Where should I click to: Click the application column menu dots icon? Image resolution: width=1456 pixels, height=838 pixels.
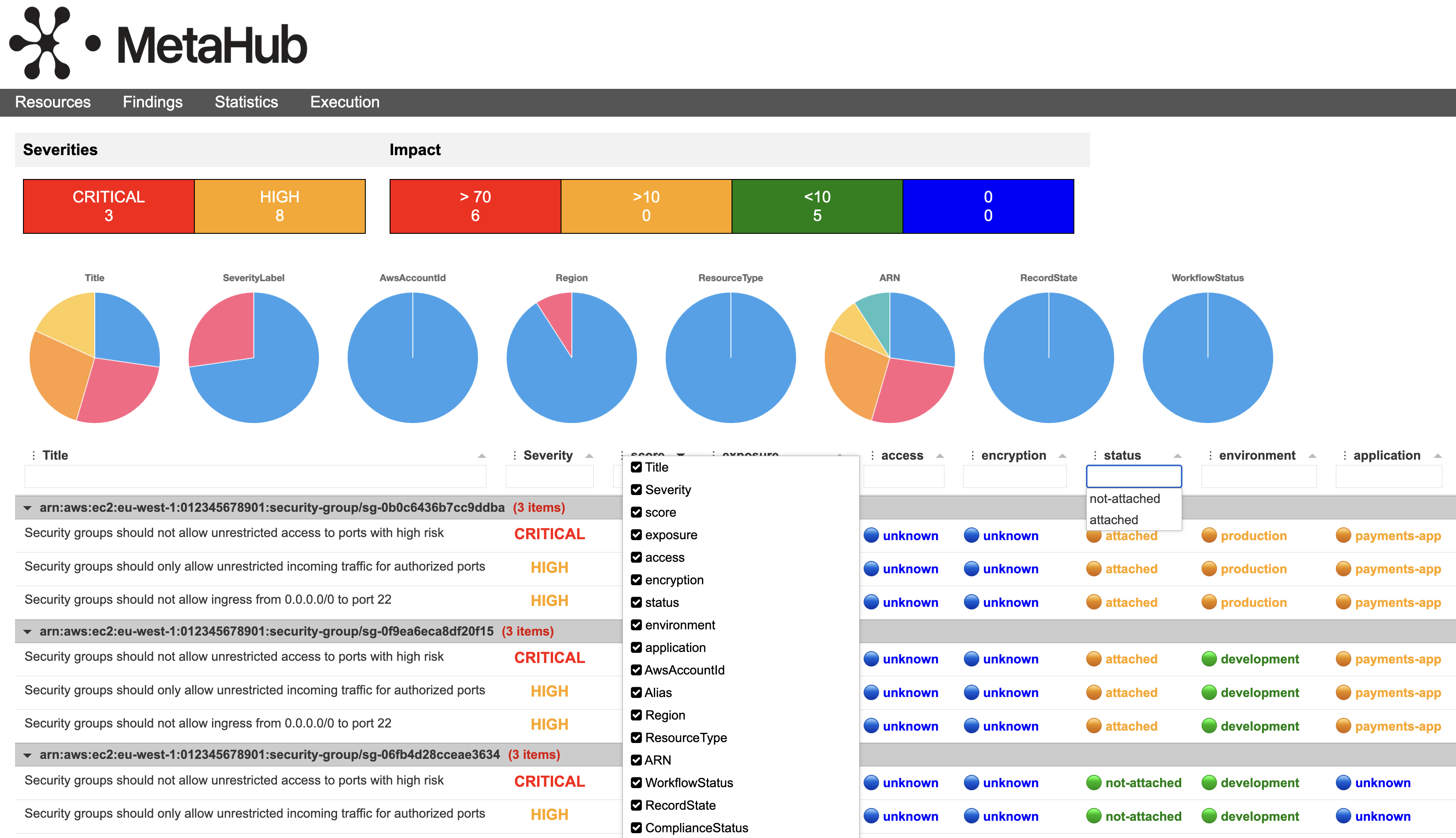click(1344, 455)
